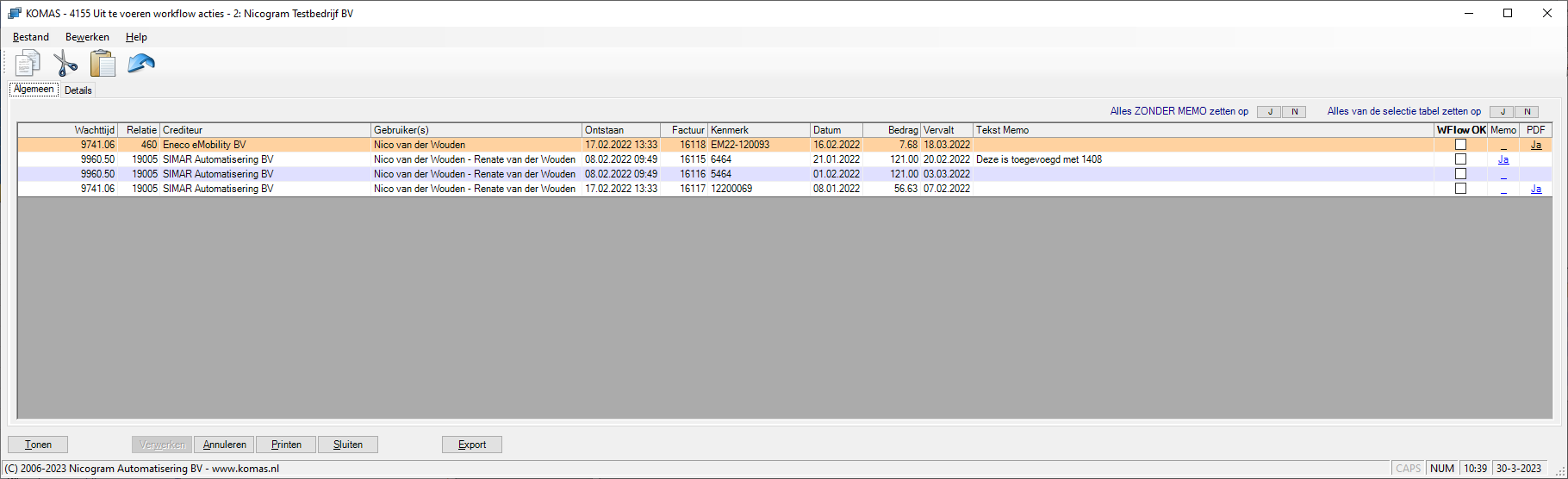Click the Tonen button
The image size is (1568, 479).
pos(38,445)
